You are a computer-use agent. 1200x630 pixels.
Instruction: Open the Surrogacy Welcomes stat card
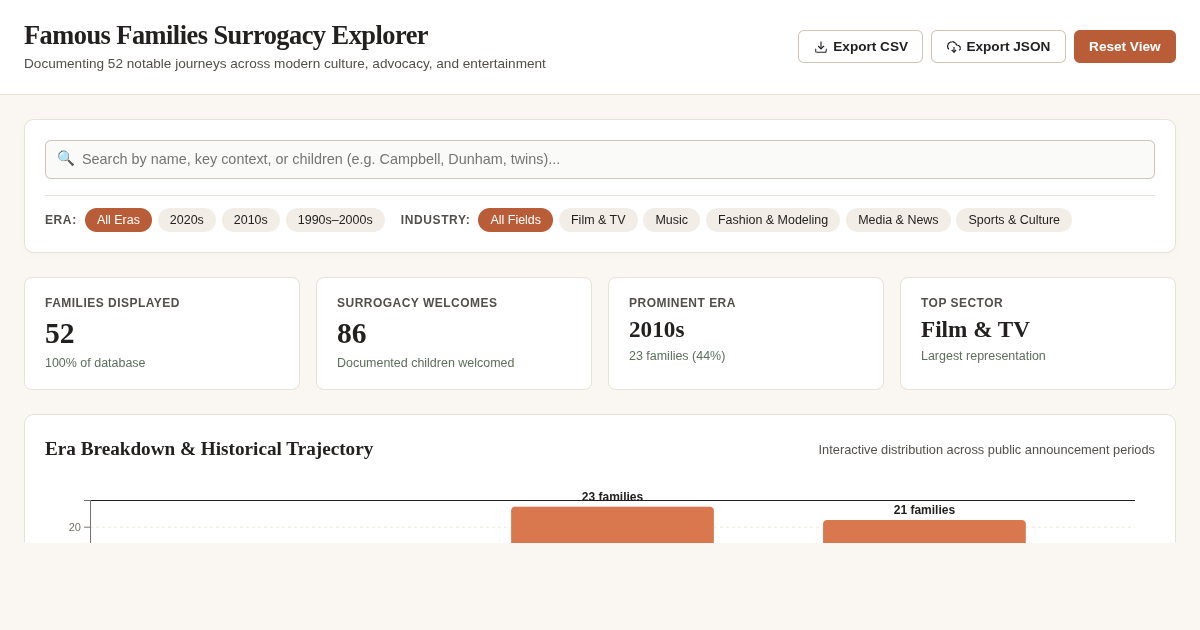coord(454,333)
